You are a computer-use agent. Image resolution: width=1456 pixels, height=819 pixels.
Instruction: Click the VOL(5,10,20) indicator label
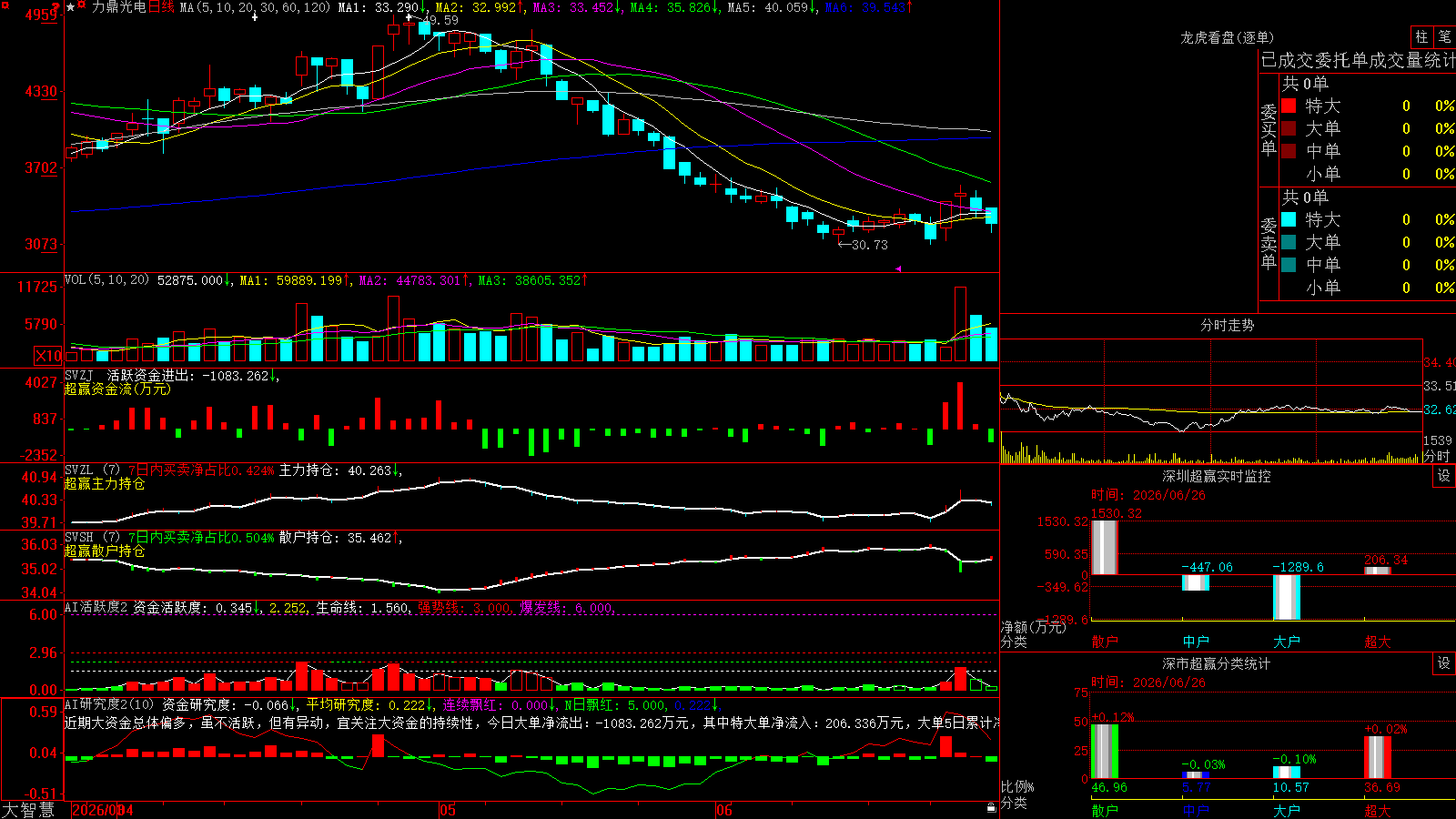point(106,280)
